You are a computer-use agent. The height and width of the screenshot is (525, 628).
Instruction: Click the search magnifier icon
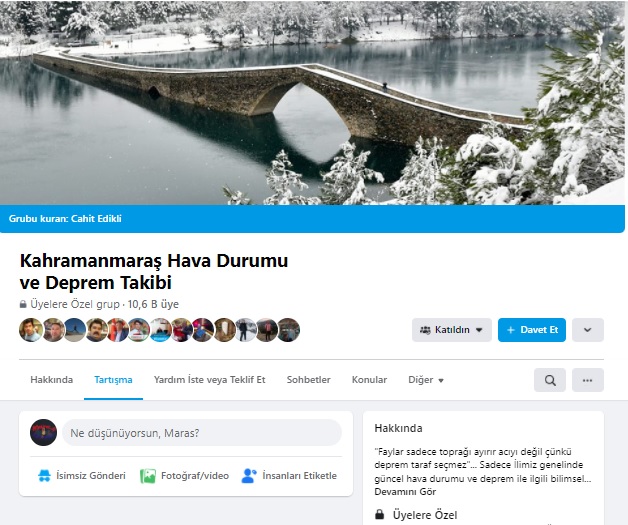[x=550, y=380]
